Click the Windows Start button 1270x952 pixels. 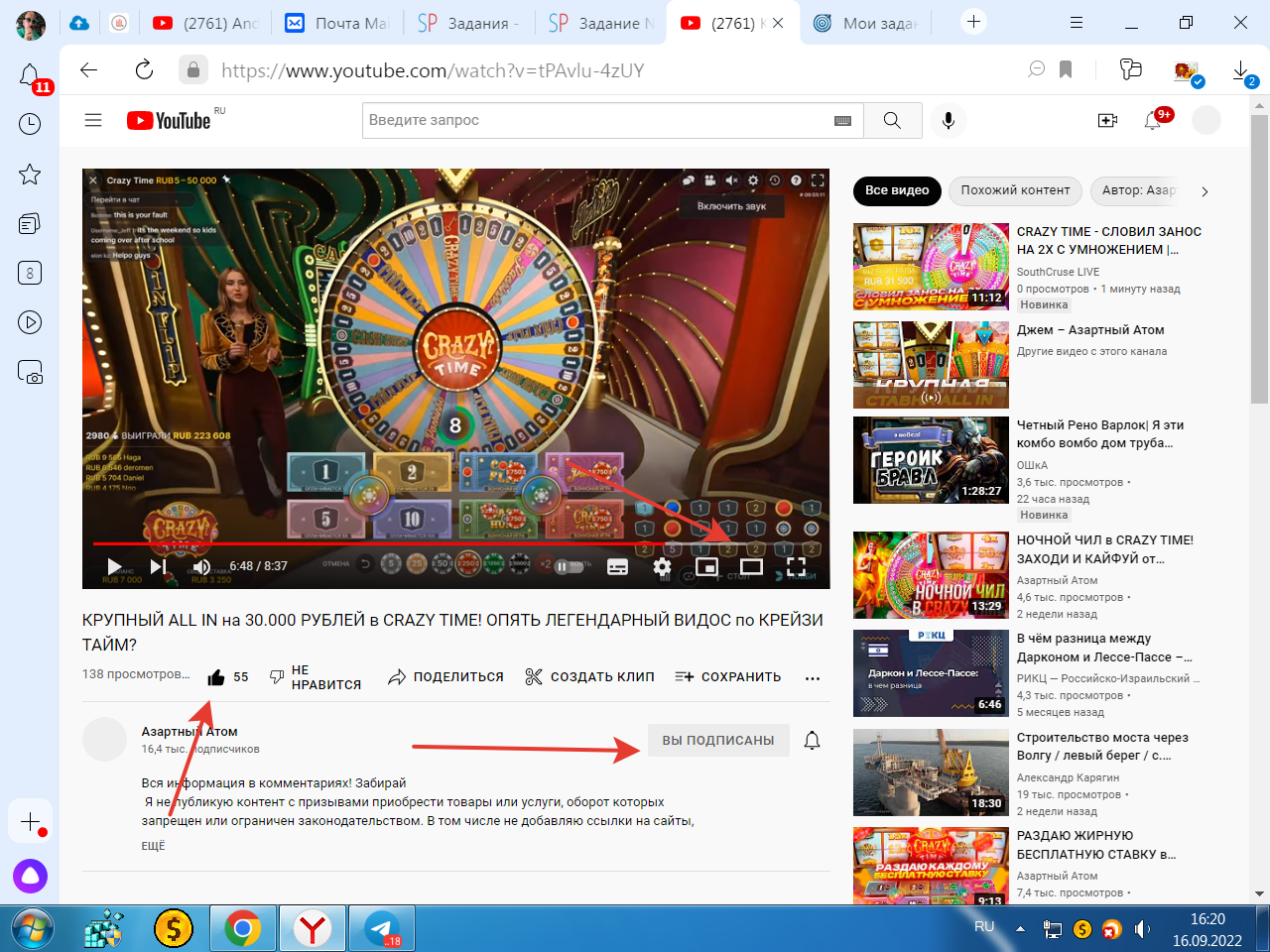click(32, 929)
